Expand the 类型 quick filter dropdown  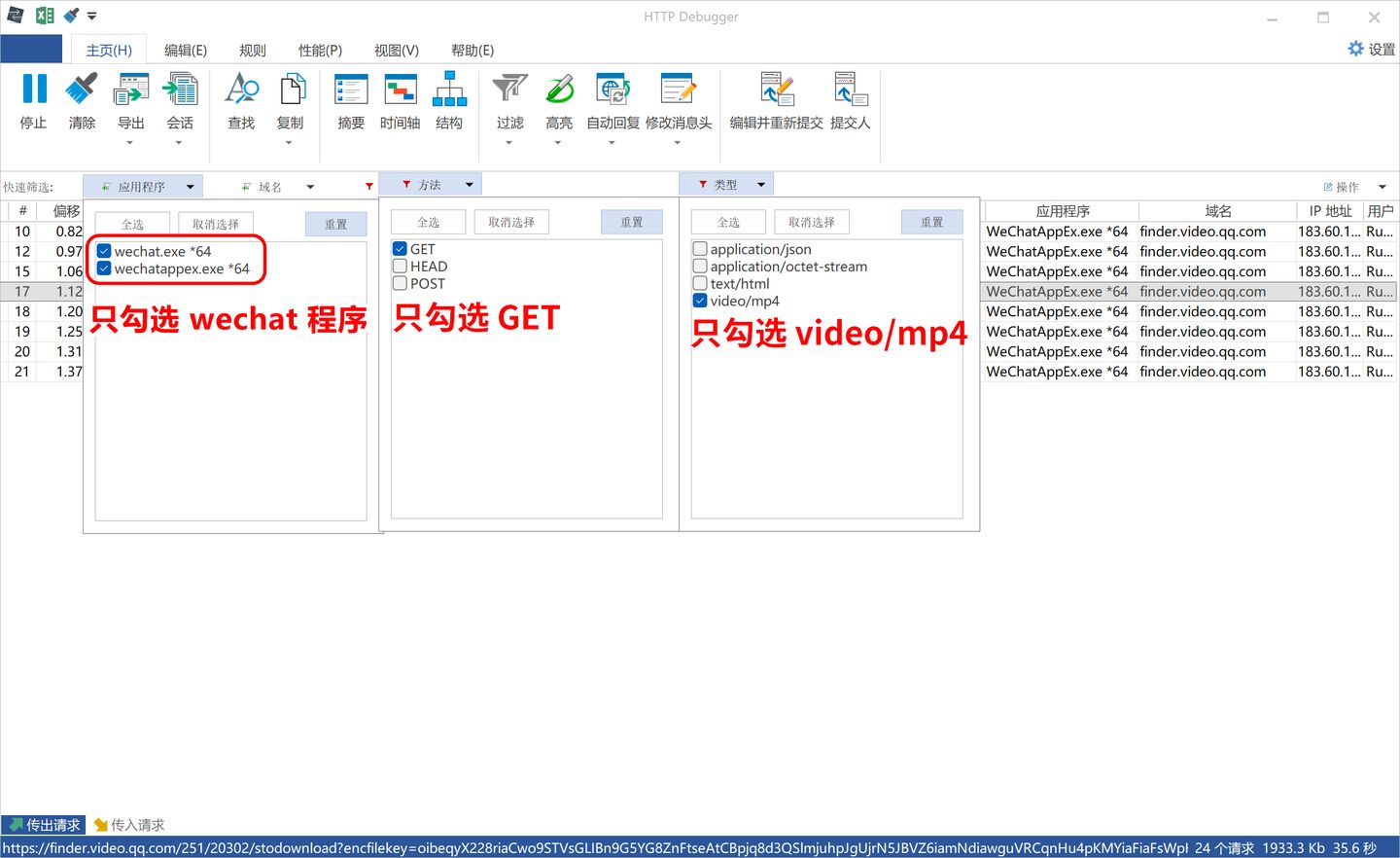point(761,185)
